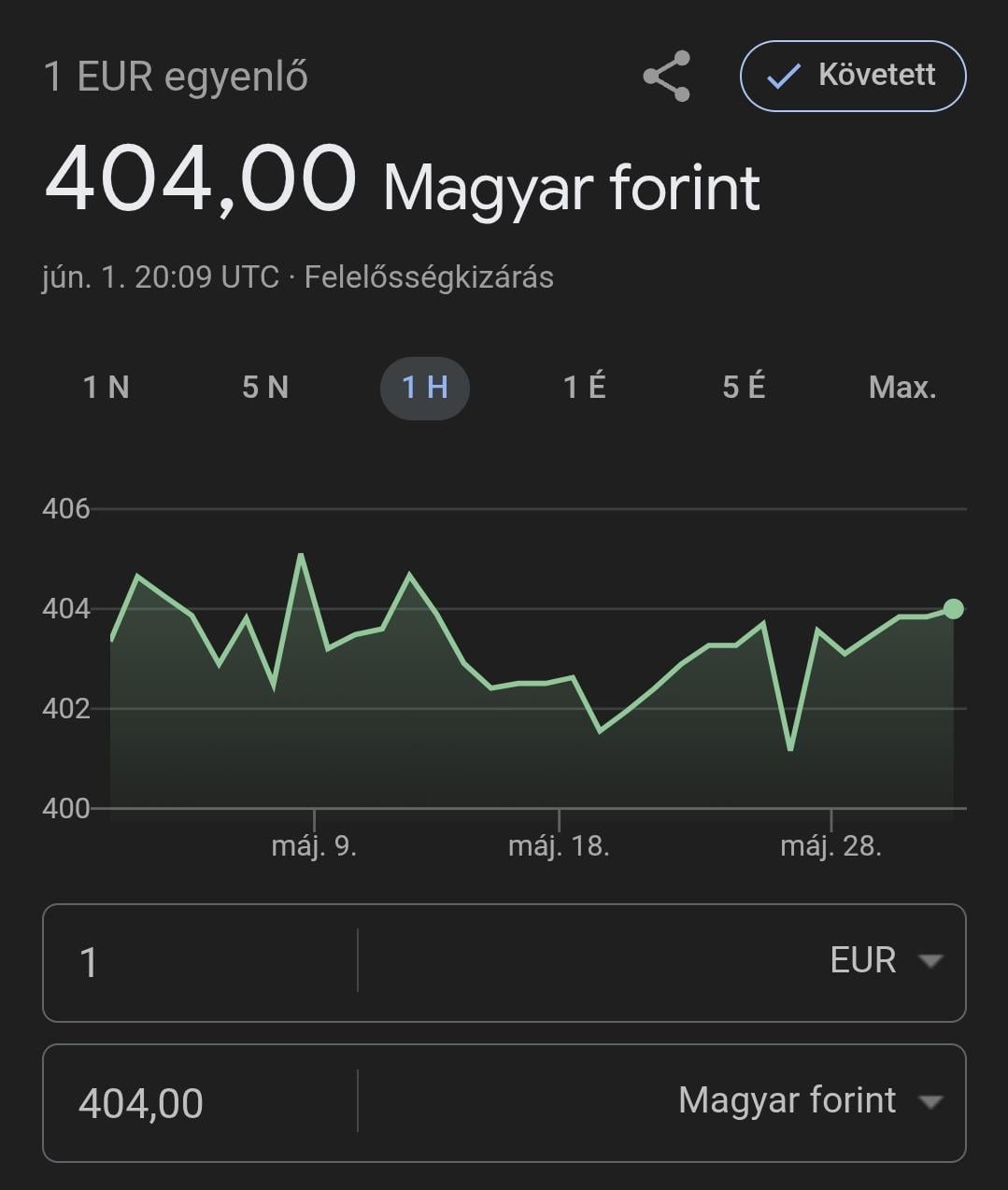
Task: Select the 1 H time range
Action: pos(425,387)
